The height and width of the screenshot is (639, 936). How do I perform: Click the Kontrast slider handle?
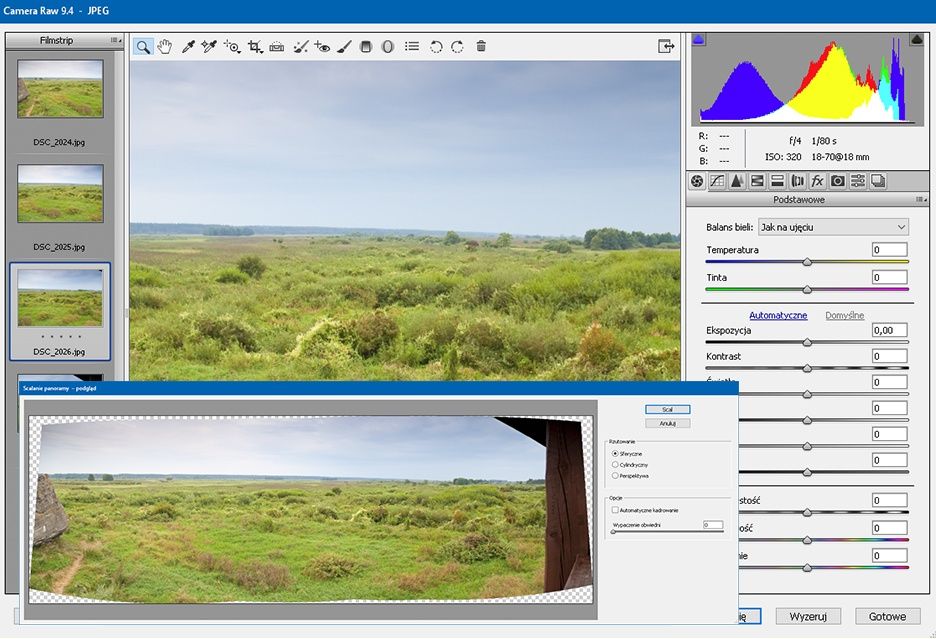(807, 368)
